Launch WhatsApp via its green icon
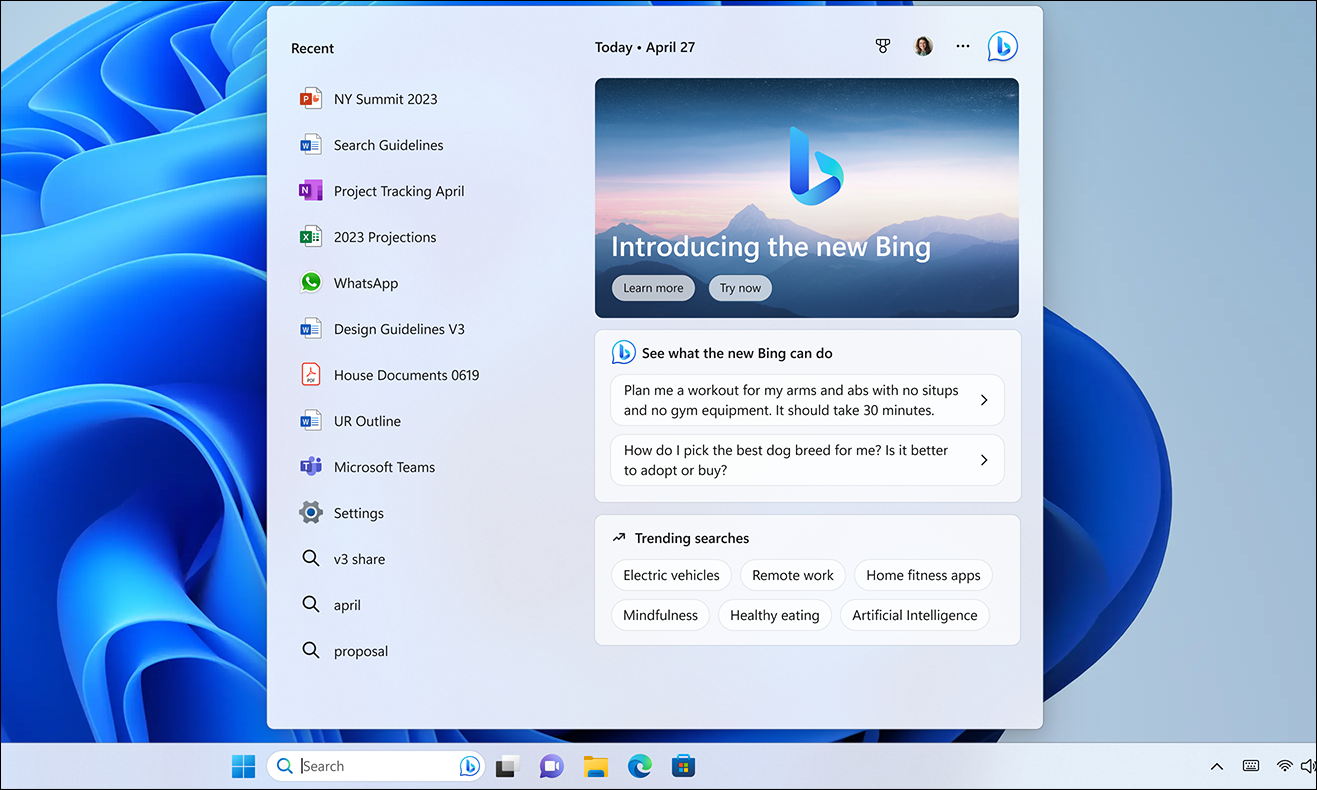1317x790 pixels. tap(311, 283)
